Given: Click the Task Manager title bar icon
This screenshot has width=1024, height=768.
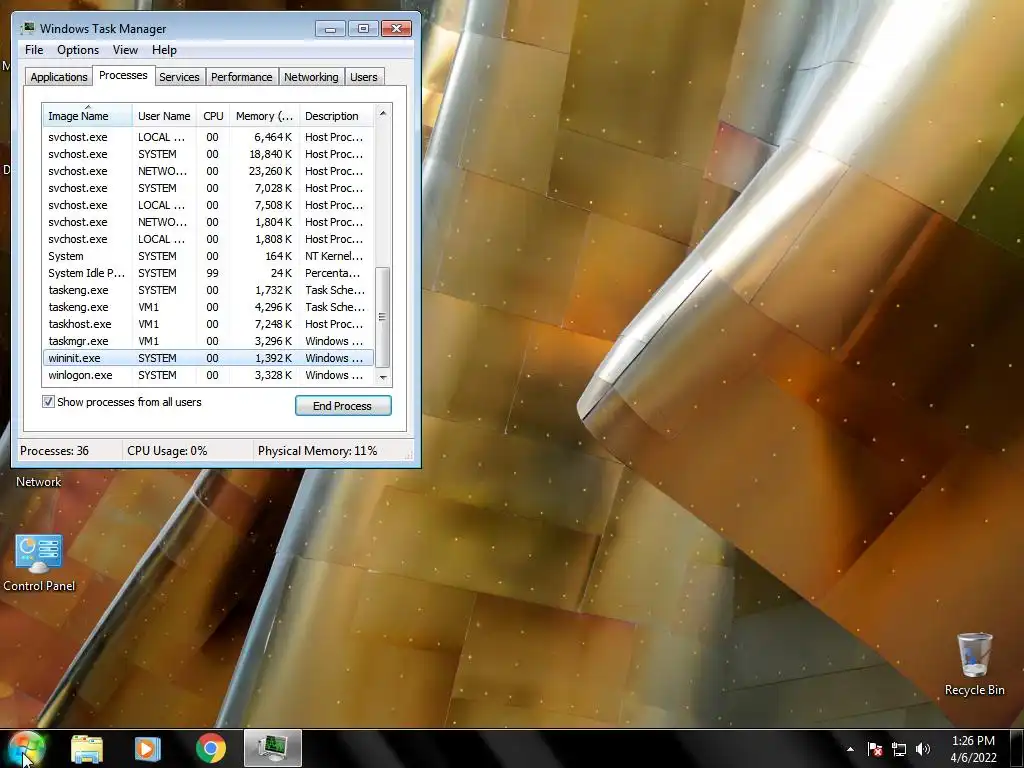Looking at the screenshot, I should click(27, 28).
